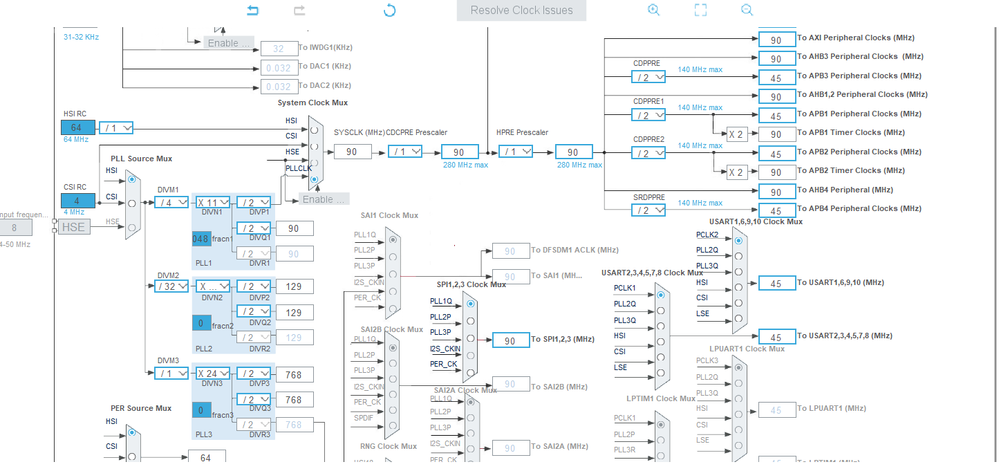Open the CDPPRE1 /2 dropdown

coord(649,115)
